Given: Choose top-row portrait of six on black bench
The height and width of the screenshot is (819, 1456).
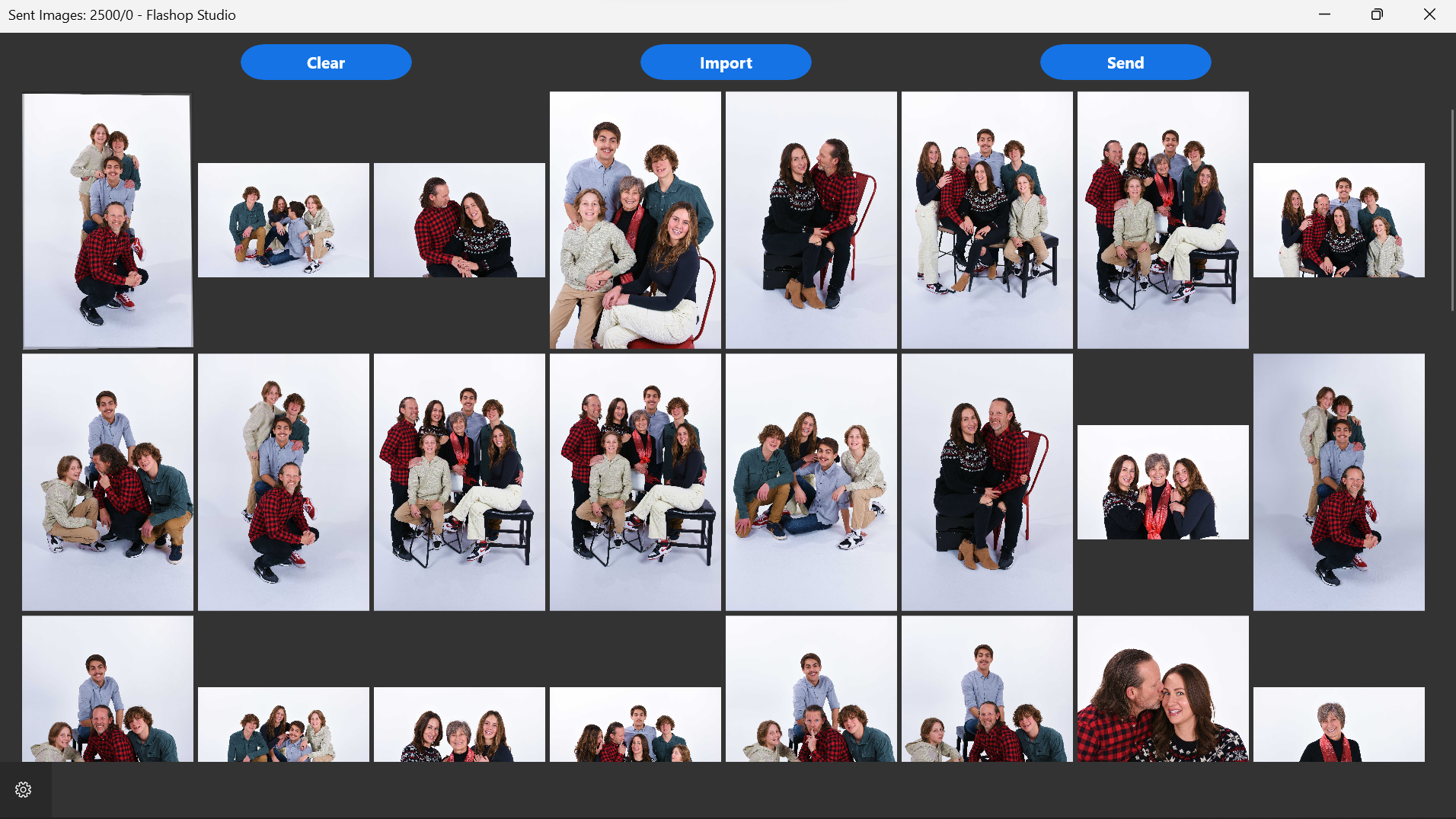Looking at the screenshot, I should click(x=987, y=220).
